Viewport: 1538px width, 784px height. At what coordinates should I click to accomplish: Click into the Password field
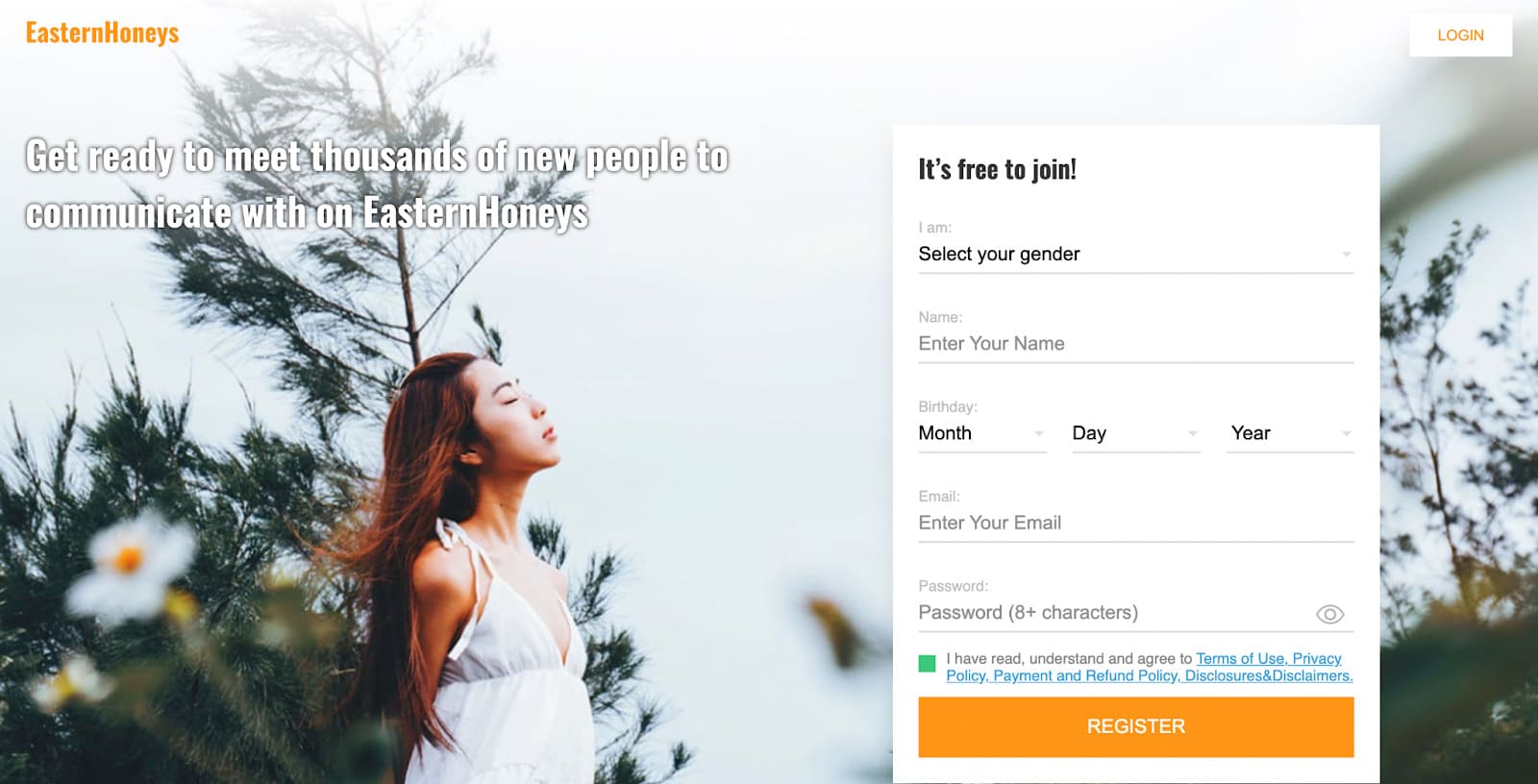[1115, 613]
